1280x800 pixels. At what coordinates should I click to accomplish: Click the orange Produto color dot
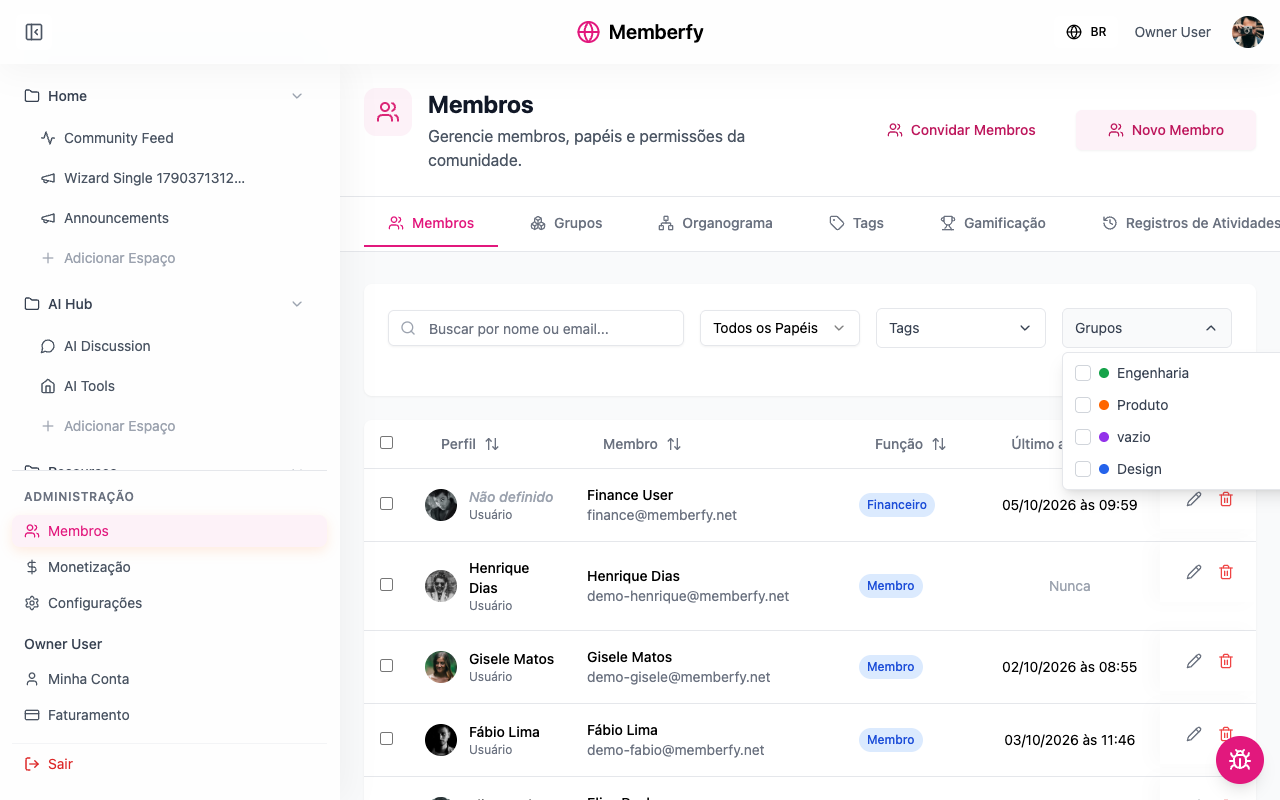tap(1104, 405)
